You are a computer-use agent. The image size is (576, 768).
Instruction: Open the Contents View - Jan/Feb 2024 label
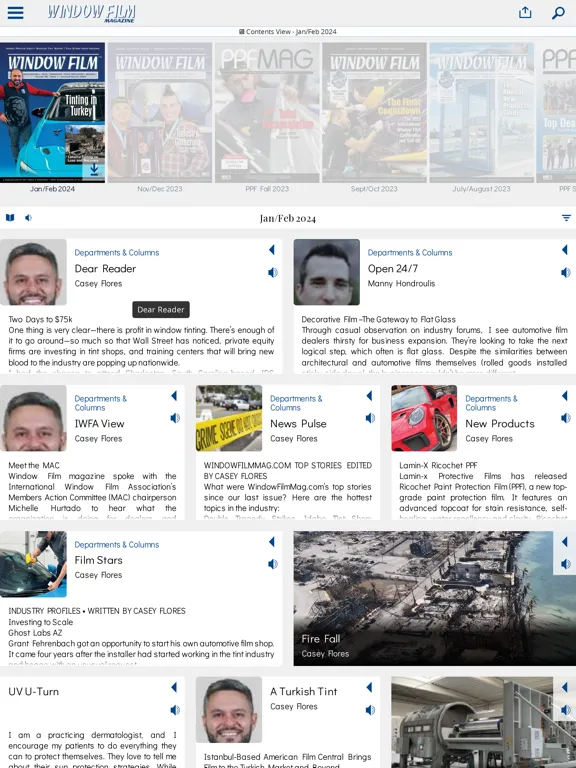click(288, 31)
